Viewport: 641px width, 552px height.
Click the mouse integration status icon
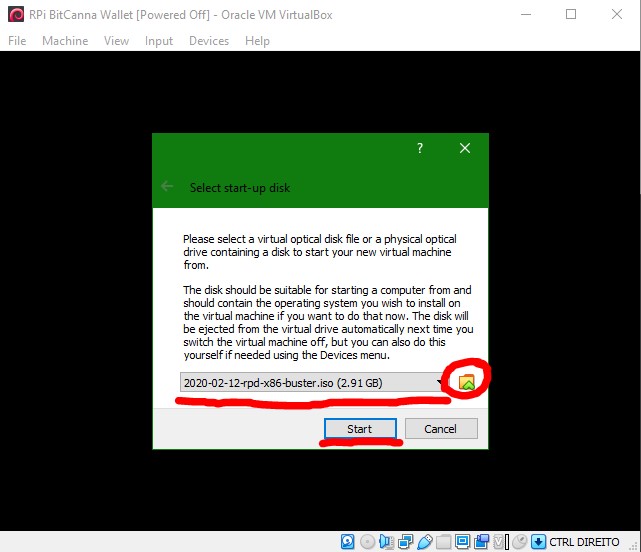520,542
